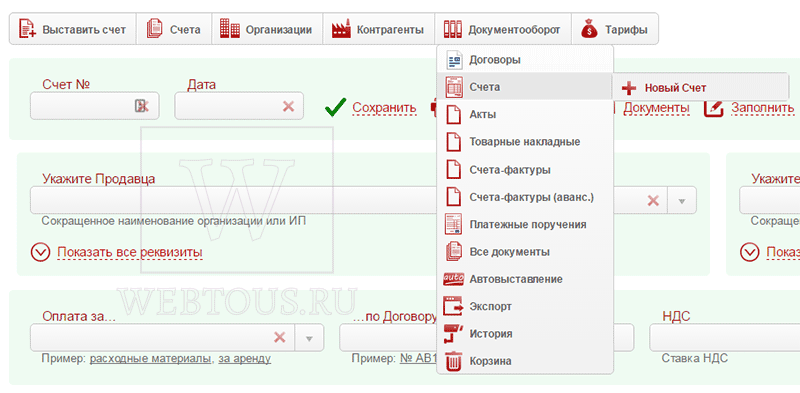The width and height of the screenshot is (800, 393).
Task: Open the Тарифы tab
Action: tap(615, 29)
